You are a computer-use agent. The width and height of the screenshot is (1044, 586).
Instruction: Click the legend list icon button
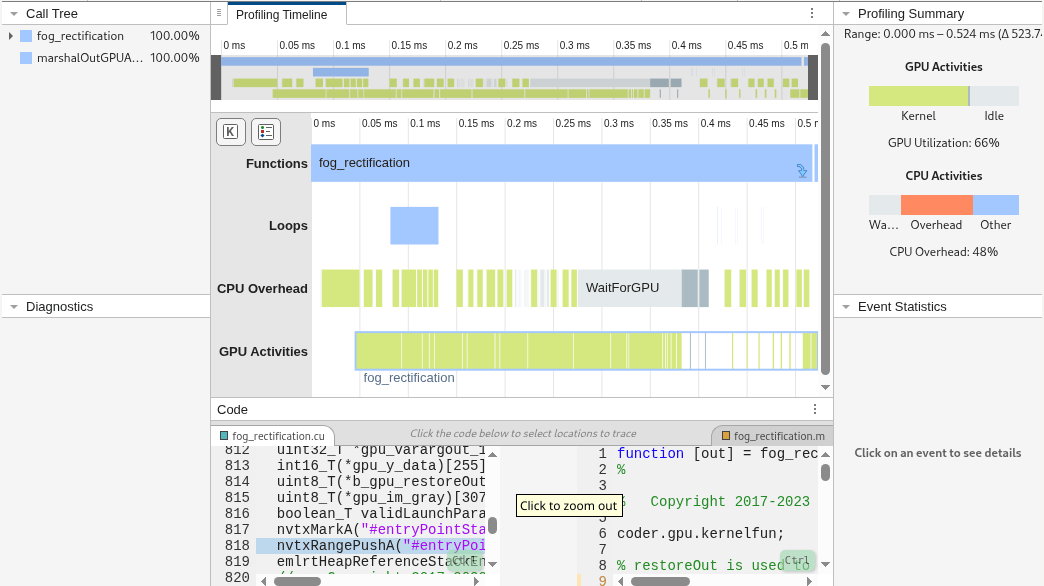(x=266, y=132)
